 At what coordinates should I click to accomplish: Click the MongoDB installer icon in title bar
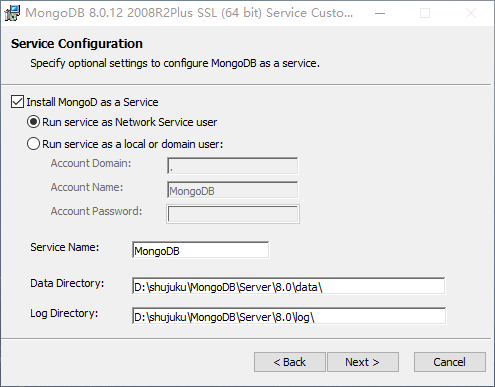point(12,13)
